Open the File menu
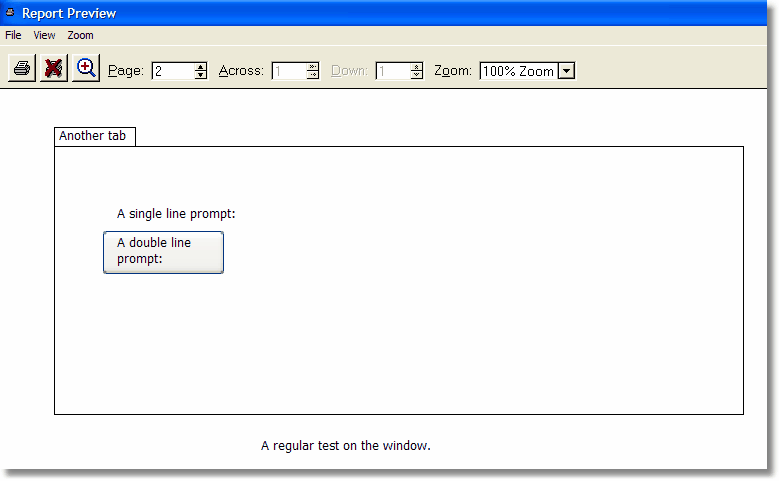The image size is (779, 481). click(13, 35)
